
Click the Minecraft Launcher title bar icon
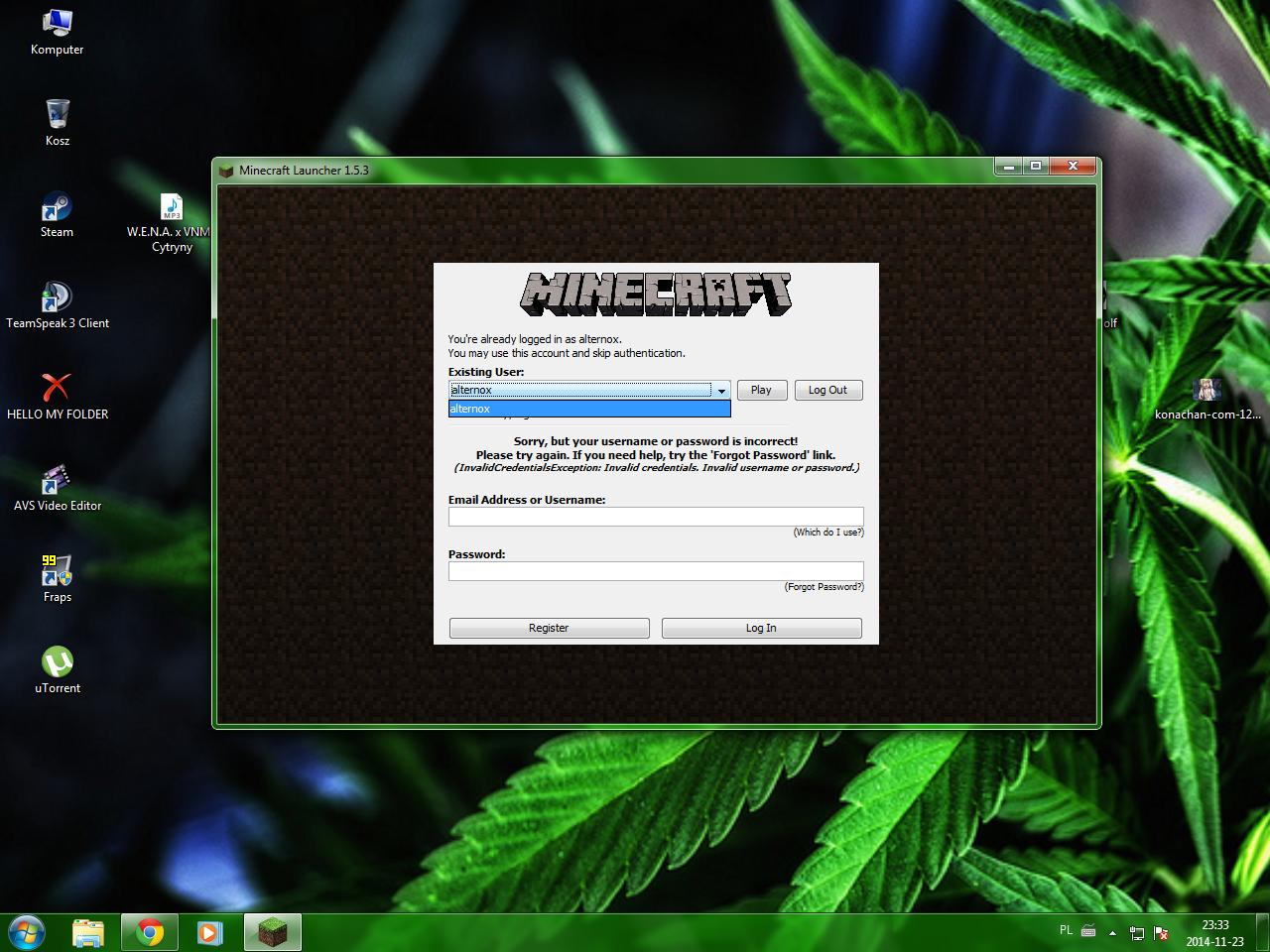(x=226, y=171)
